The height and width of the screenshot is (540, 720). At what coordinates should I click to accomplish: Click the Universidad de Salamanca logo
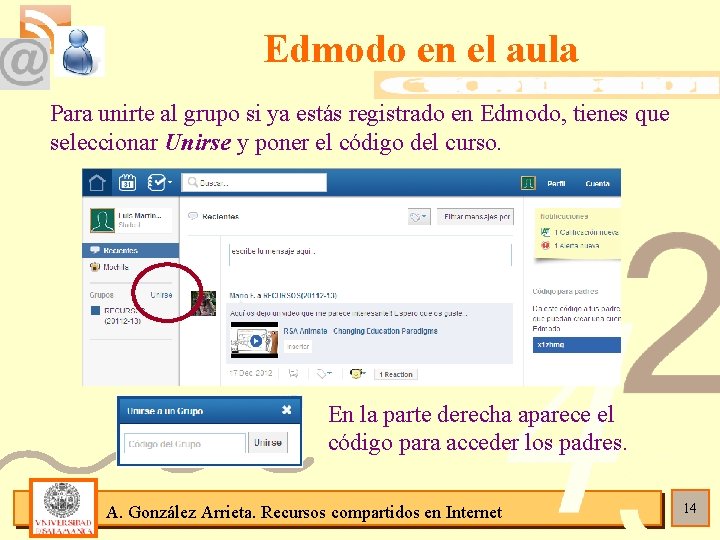[x=63, y=508]
